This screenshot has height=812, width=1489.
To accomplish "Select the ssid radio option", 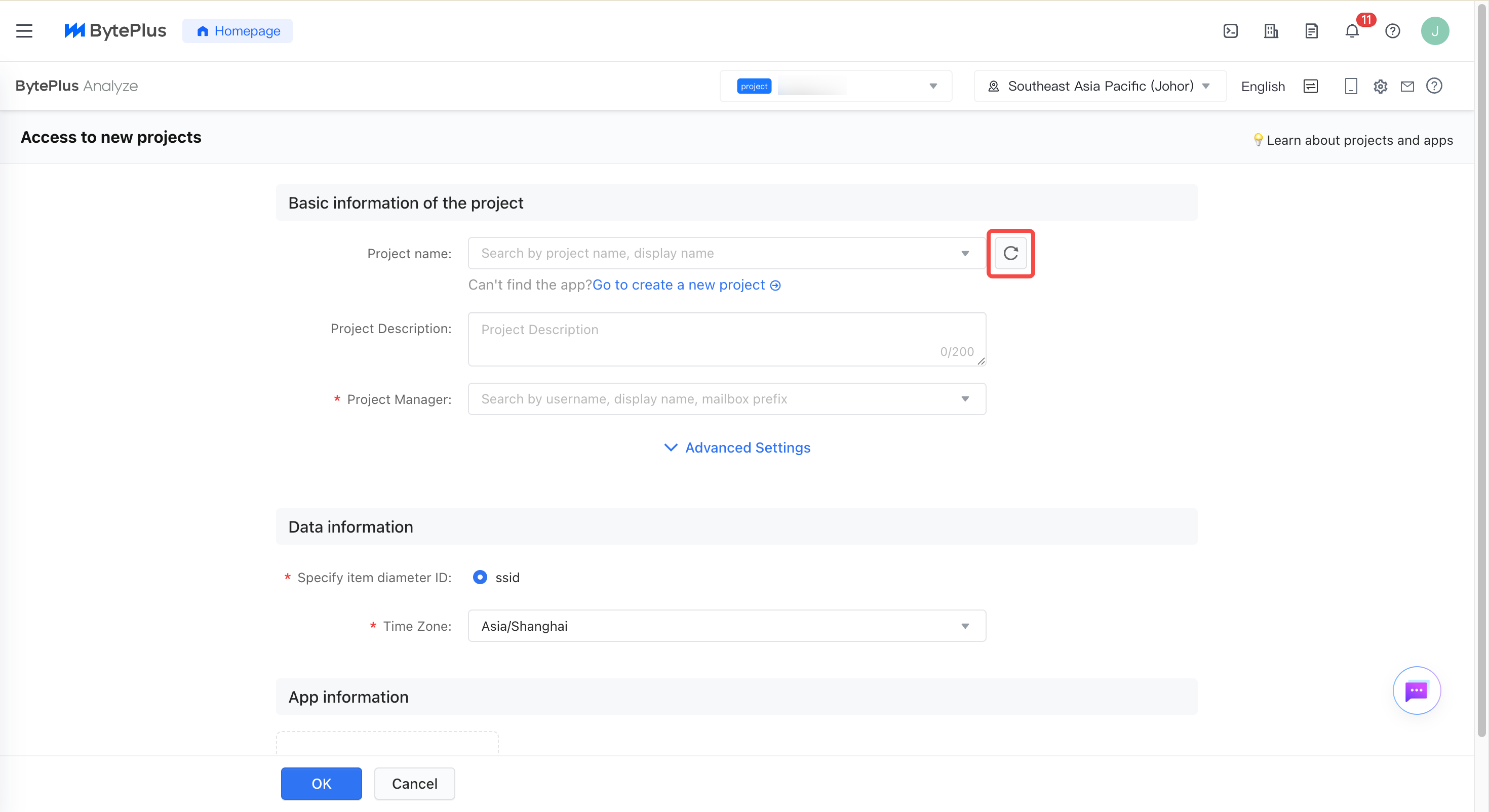I will (480, 577).
